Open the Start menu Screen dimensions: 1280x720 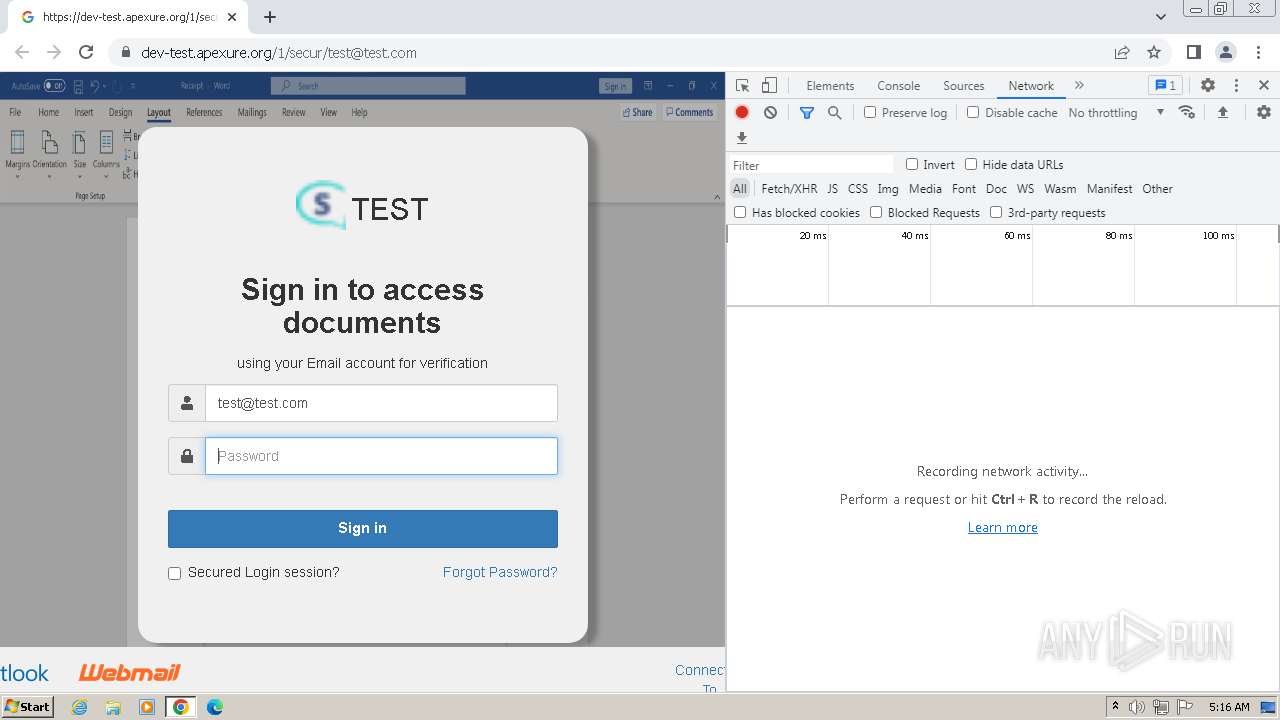pyautogui.click(x=27, y=707)
